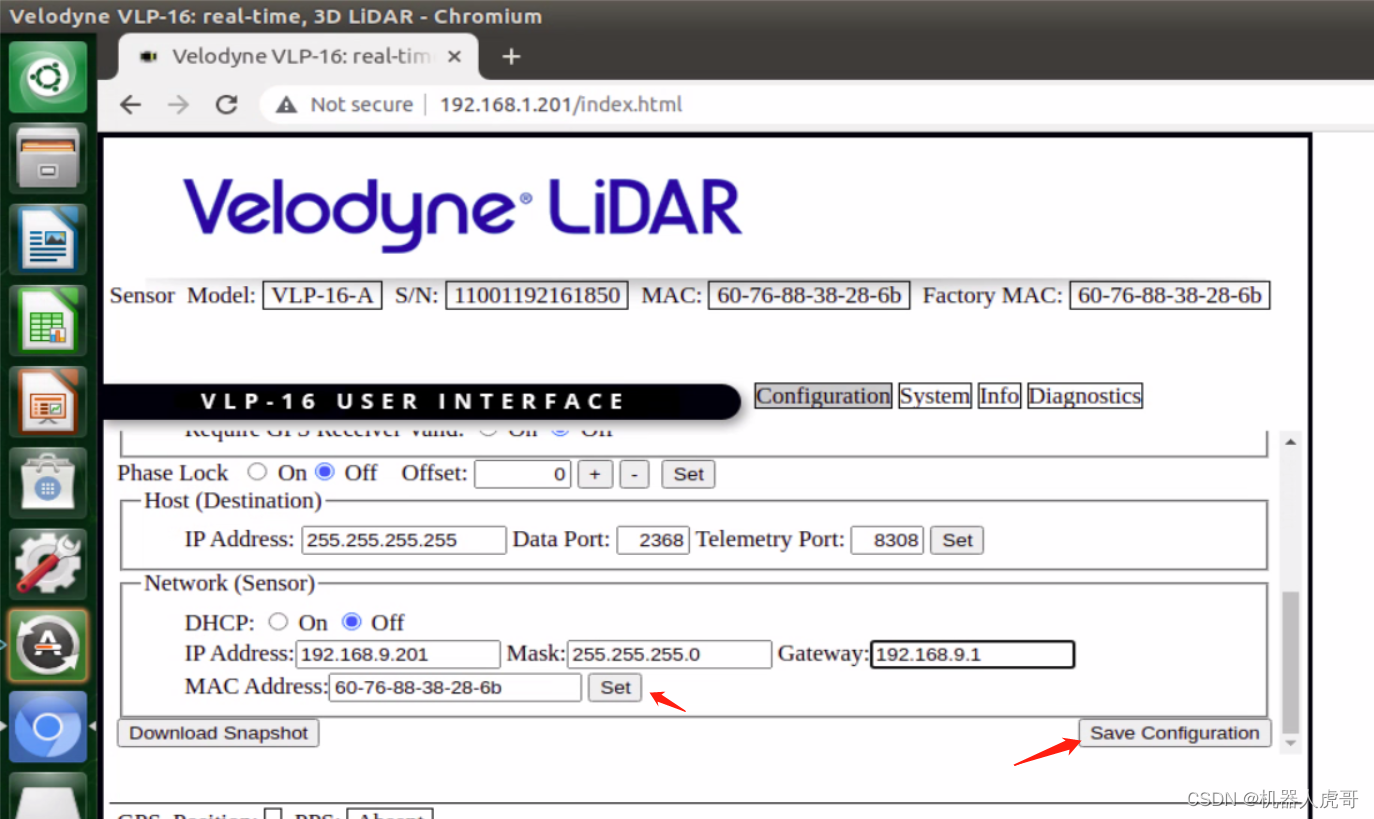Click the network Mask field
This screenshot has width=1374, height=819.
click(670, 655)
